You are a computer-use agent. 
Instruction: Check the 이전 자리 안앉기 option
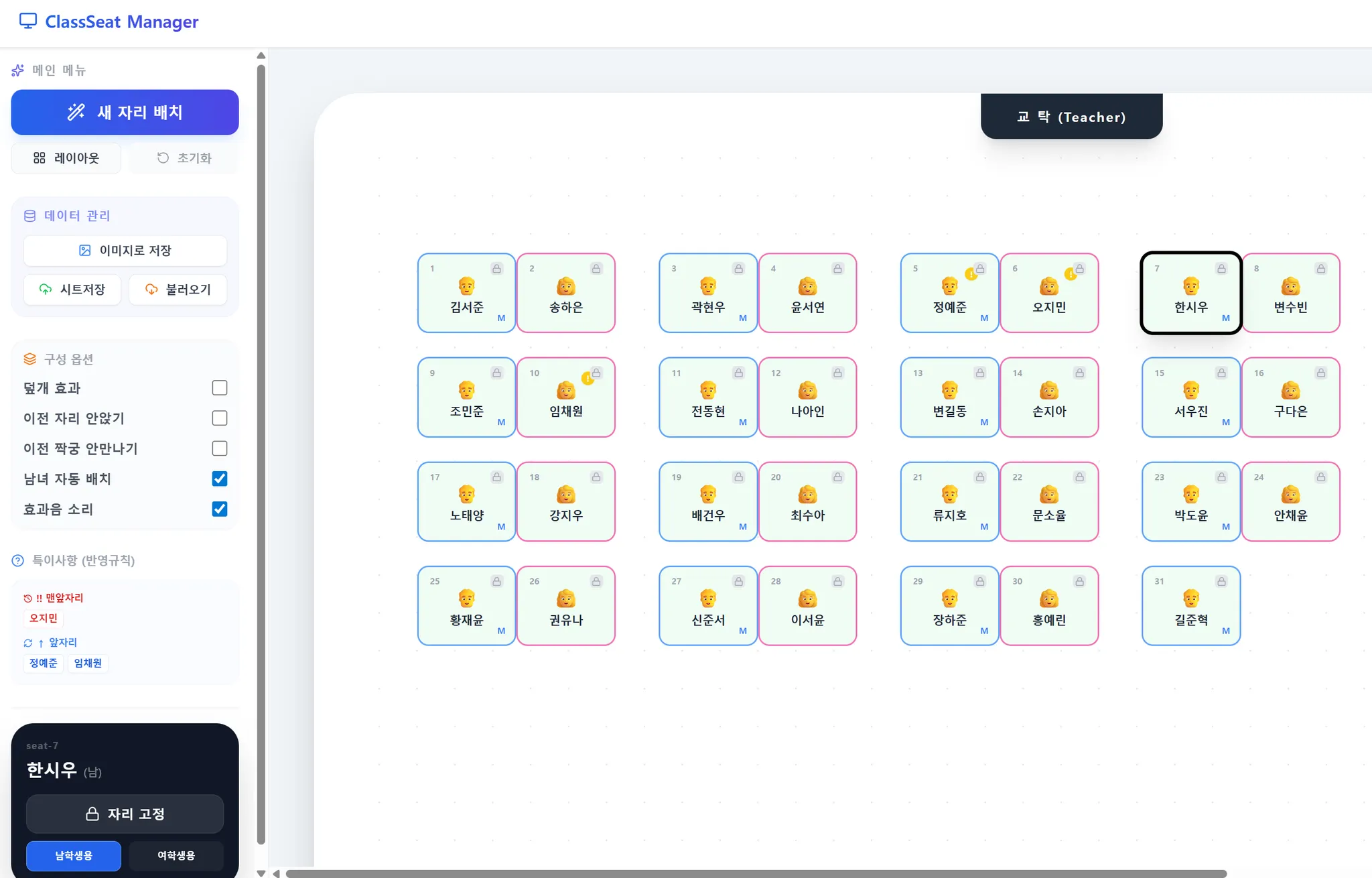219,418
